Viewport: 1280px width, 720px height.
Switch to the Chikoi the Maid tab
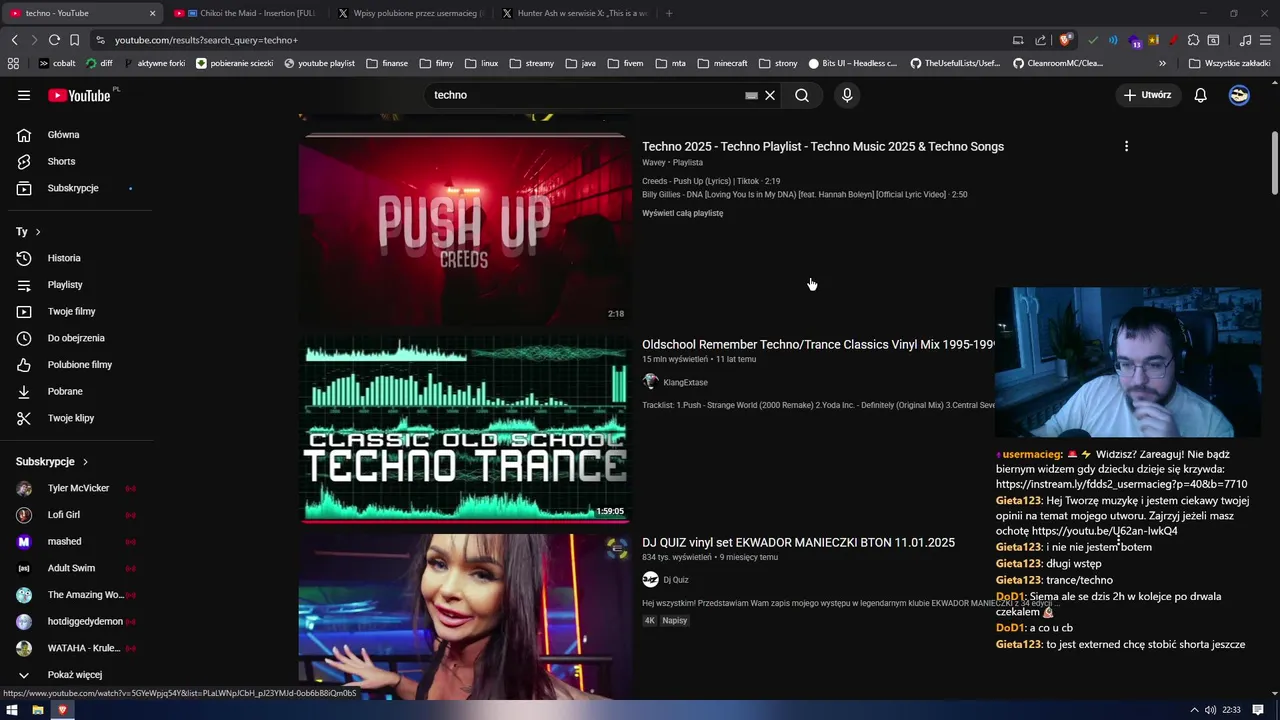(245, 13)
